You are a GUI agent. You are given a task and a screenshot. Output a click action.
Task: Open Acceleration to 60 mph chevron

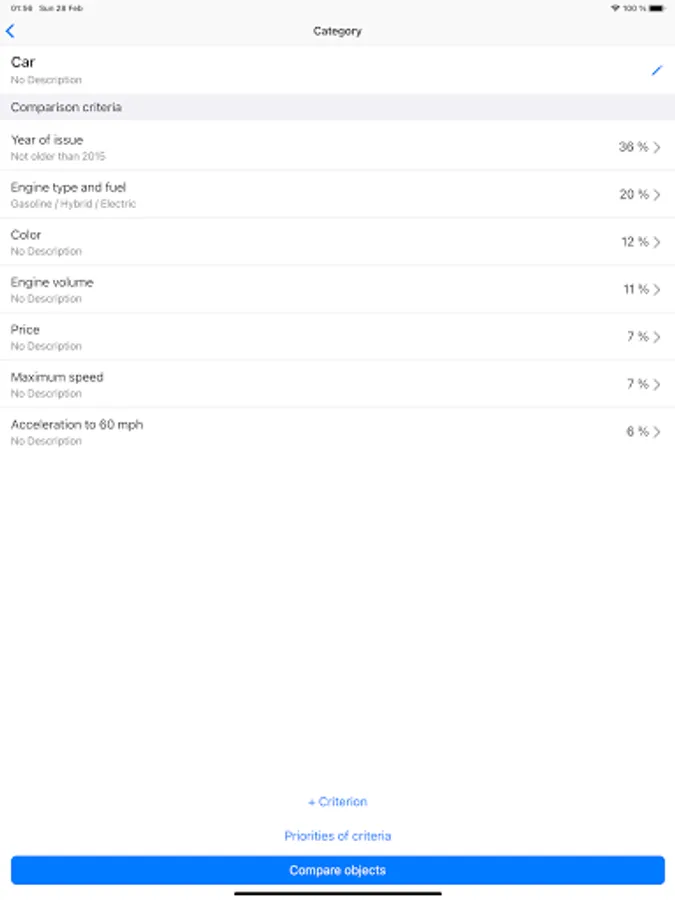[x=657, y=432]
